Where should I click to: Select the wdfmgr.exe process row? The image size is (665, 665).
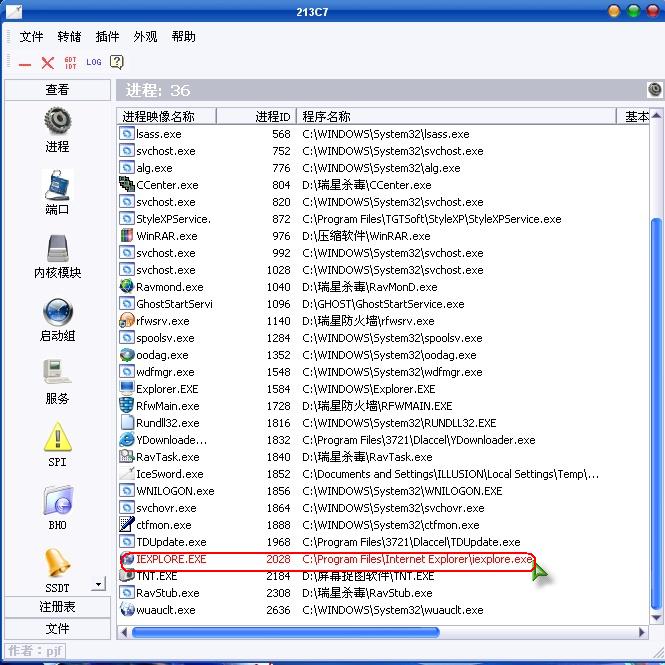383,372
